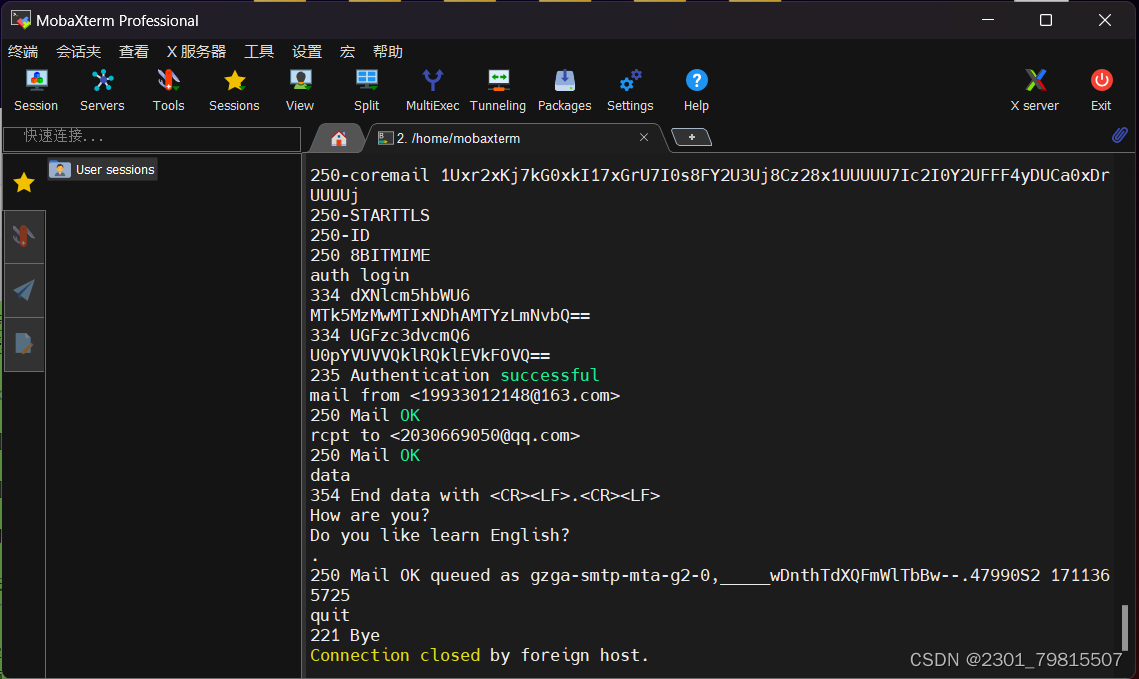
Task: Select the User sessions tree item
Action: click(x=102, y=169)
